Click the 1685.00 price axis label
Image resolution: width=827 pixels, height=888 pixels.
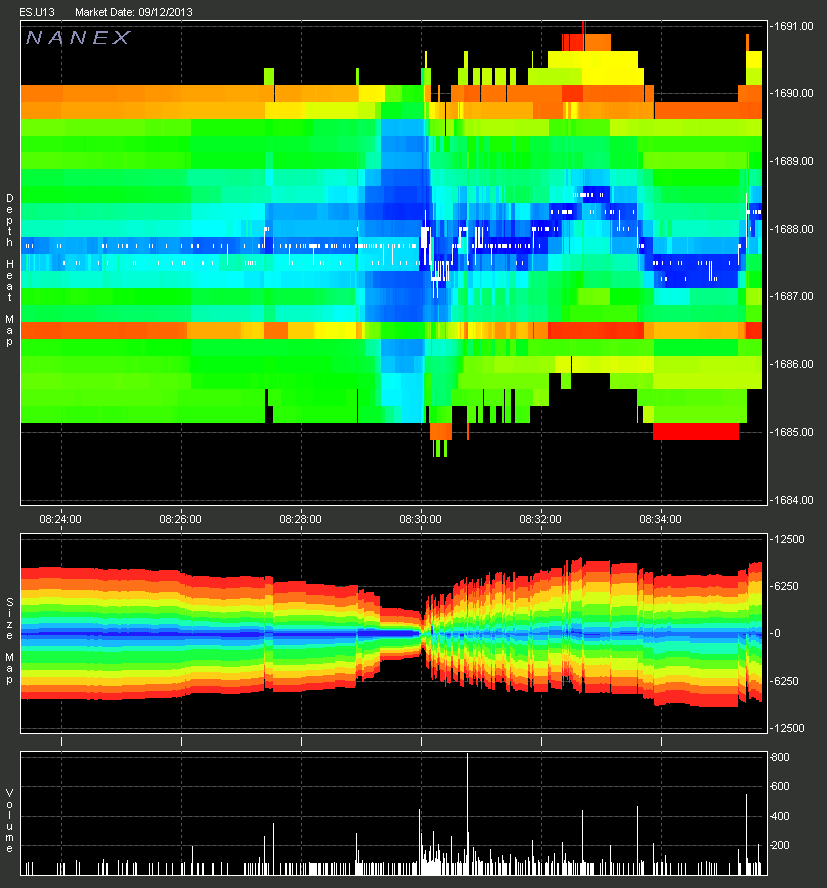tap(793, 432)
